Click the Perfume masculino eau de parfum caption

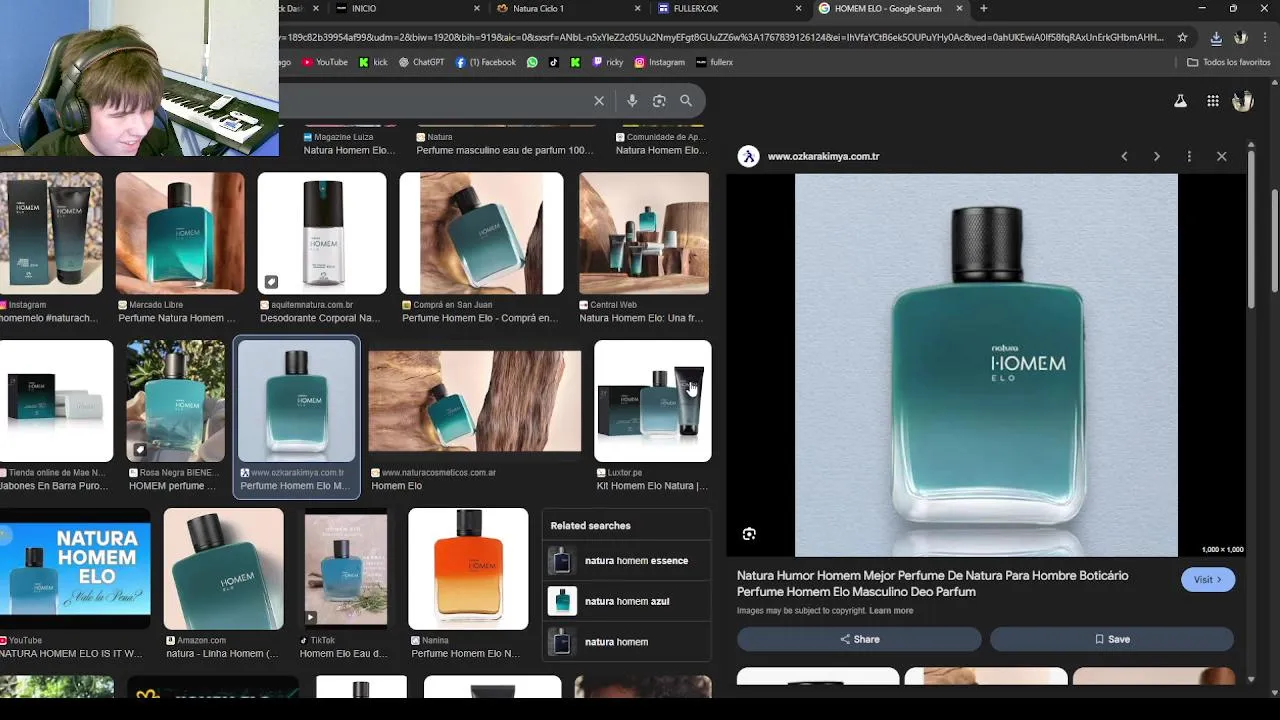[x=505, y=150]
